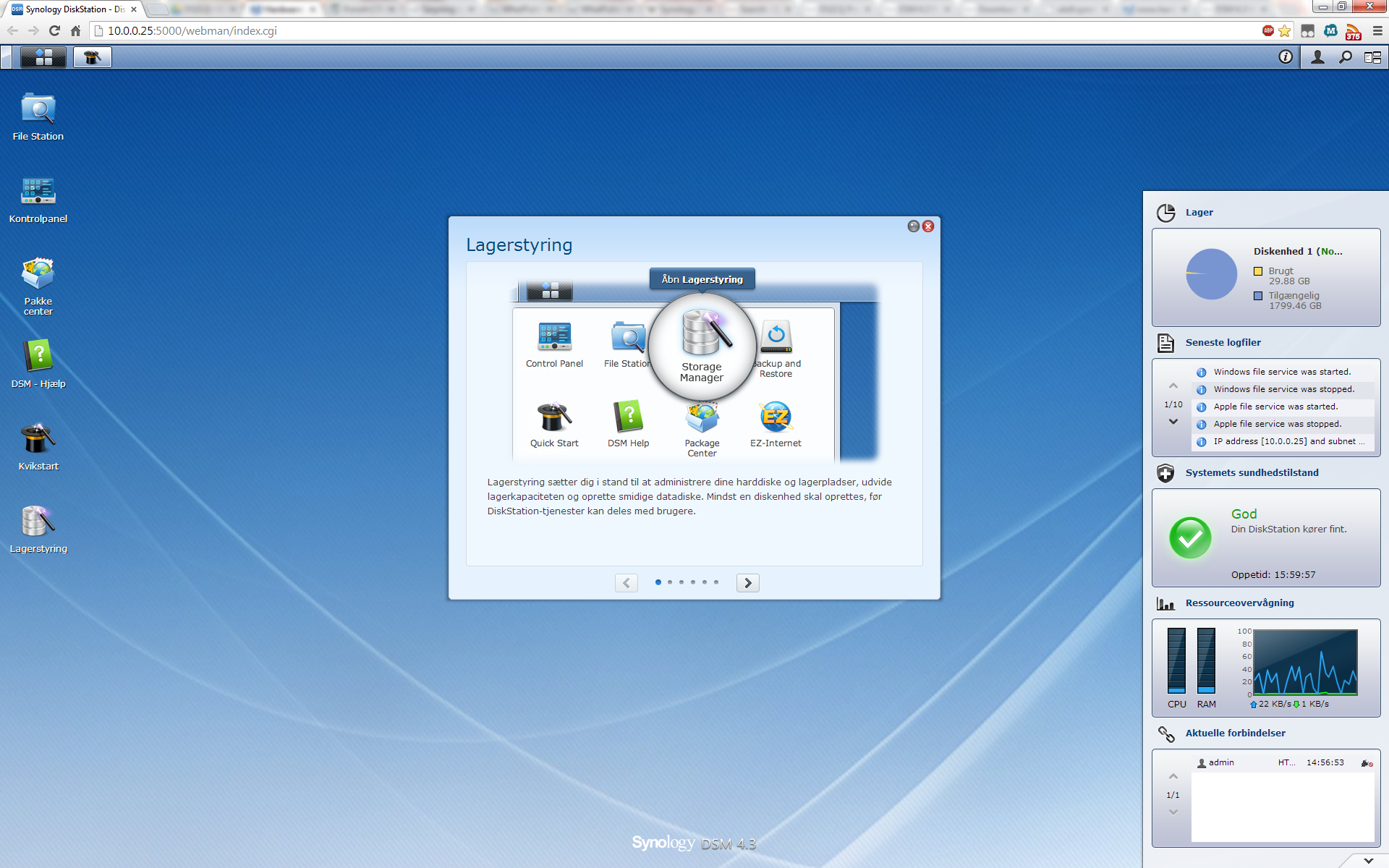Viewport: 1389px width, 868px height.
Task: Click the network traffic graph
Action: [1305, 663]
